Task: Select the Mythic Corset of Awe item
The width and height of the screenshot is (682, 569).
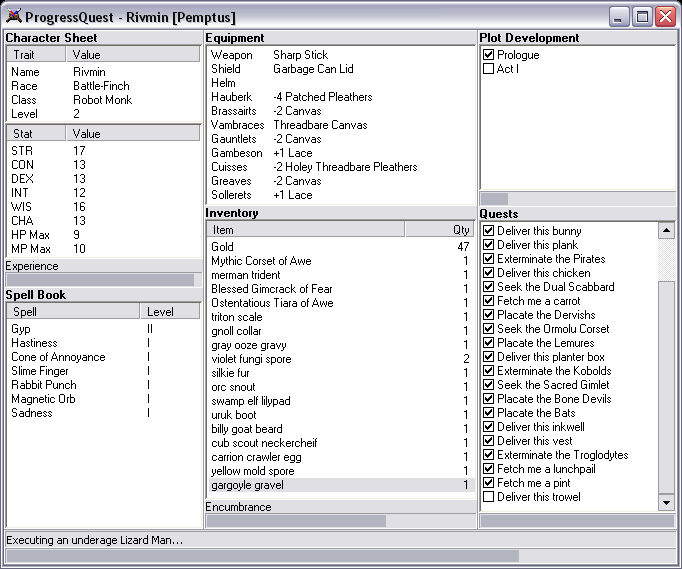Action: click(x=340, y=261)
